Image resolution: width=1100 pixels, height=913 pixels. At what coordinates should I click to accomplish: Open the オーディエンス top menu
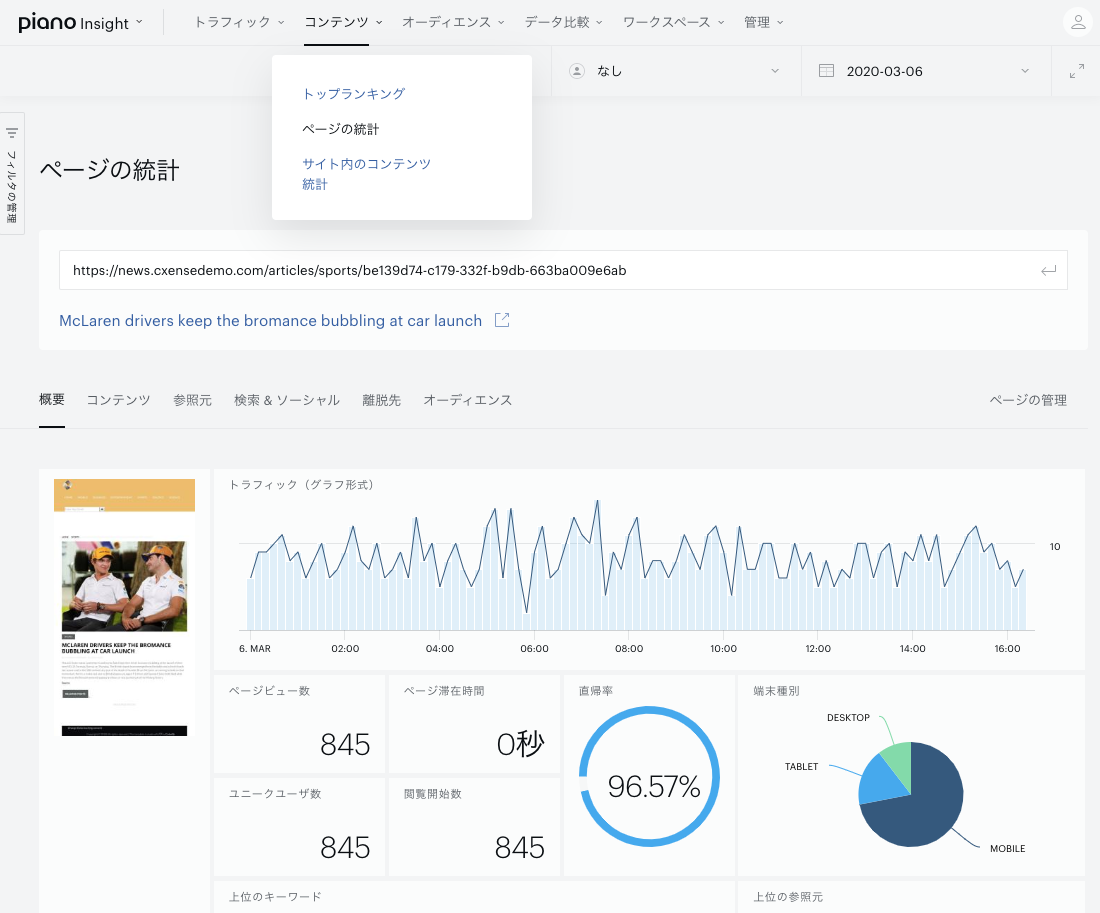coord(453,22)
